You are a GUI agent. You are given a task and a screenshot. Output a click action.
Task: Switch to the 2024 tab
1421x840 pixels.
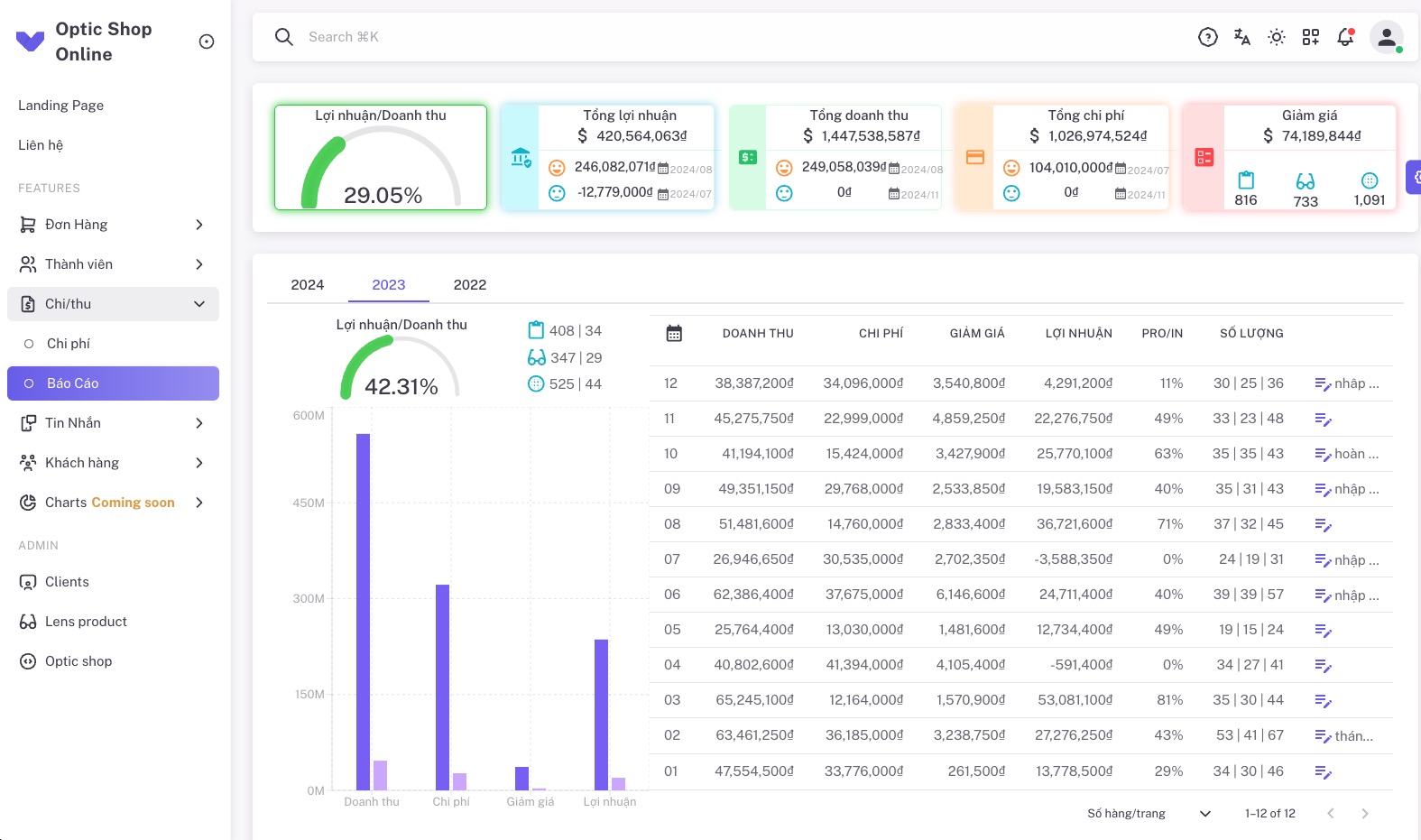click(x=308, y=285)
